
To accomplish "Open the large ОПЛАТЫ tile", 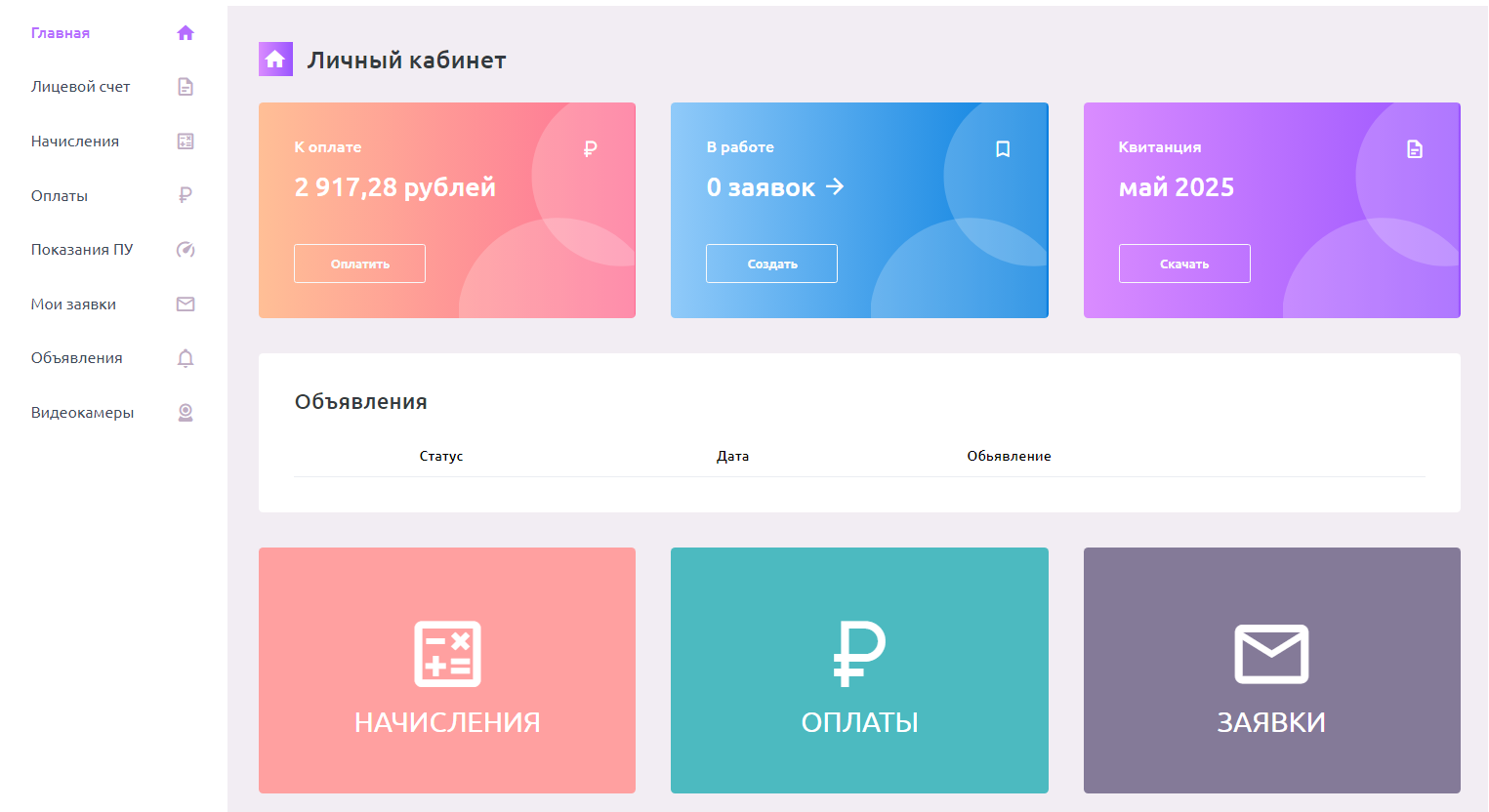I will [859, 670].
